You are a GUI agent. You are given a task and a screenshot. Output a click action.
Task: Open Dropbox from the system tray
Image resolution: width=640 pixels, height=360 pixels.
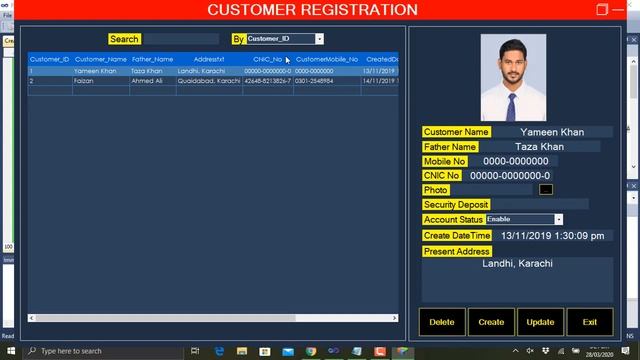(545, 351)
